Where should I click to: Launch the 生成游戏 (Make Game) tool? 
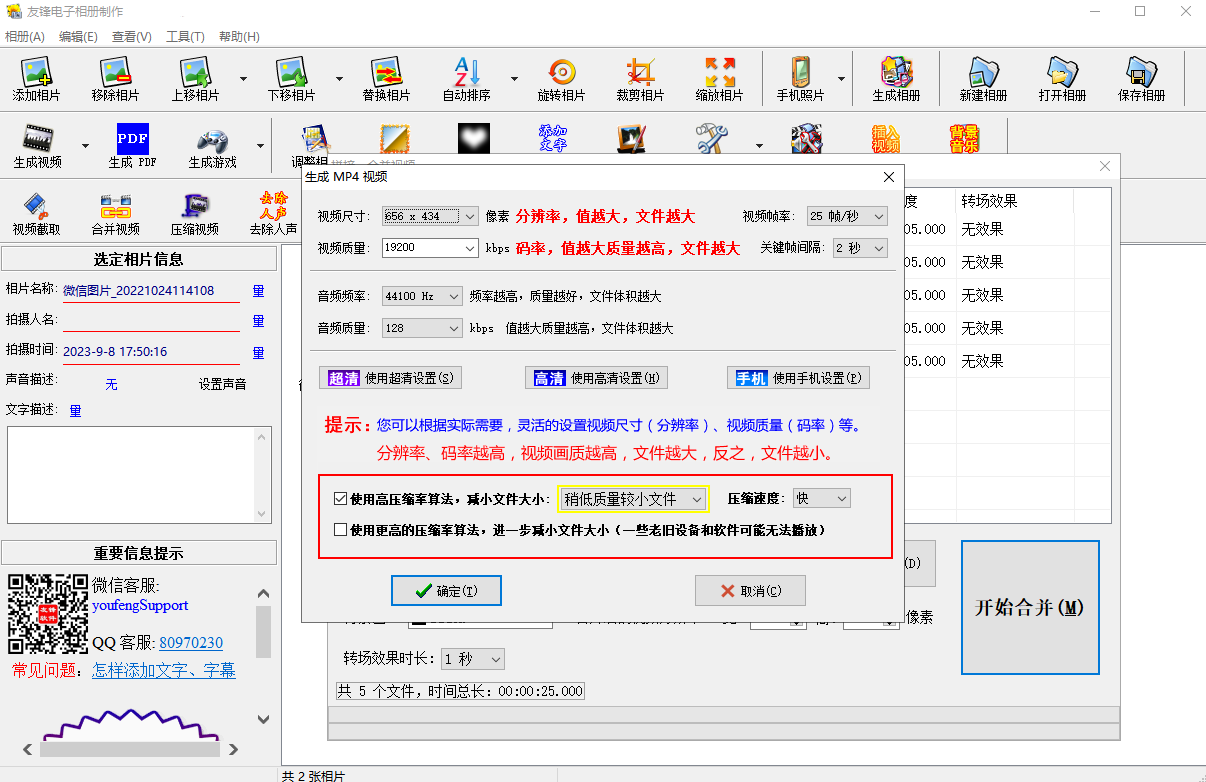point(215,143)
